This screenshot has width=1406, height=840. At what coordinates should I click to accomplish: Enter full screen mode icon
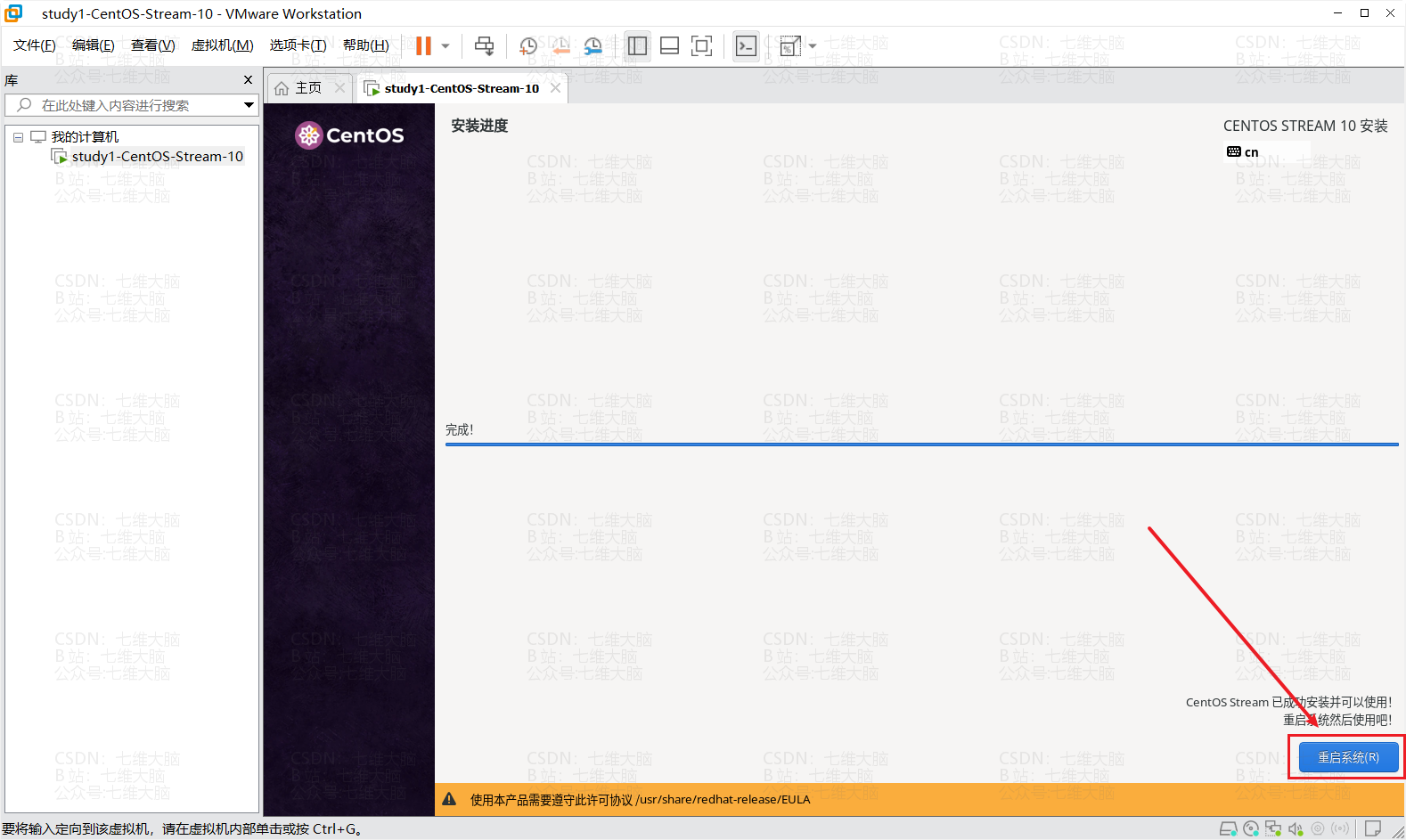[x=702, y=45]
